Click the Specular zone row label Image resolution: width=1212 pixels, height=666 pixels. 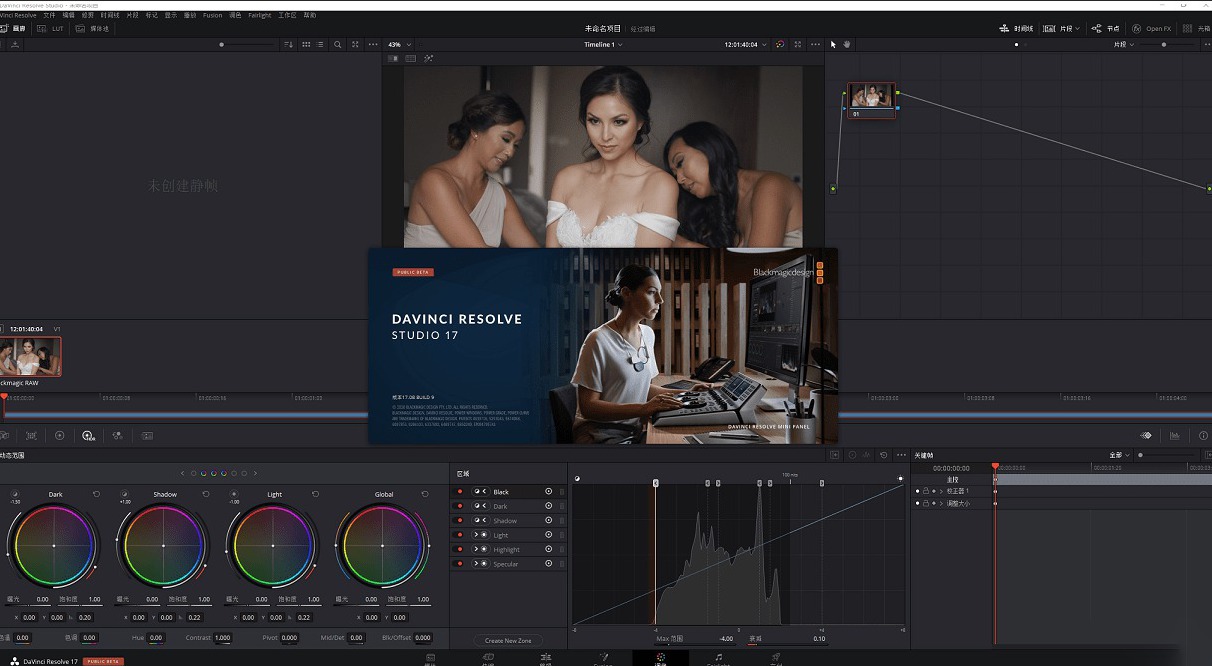point(505,564)
